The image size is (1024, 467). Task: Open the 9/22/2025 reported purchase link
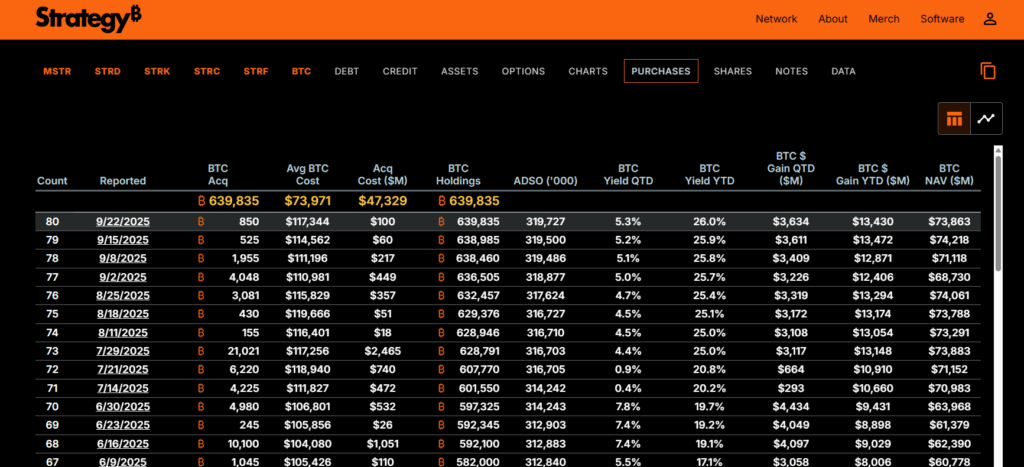click(123, 221)
